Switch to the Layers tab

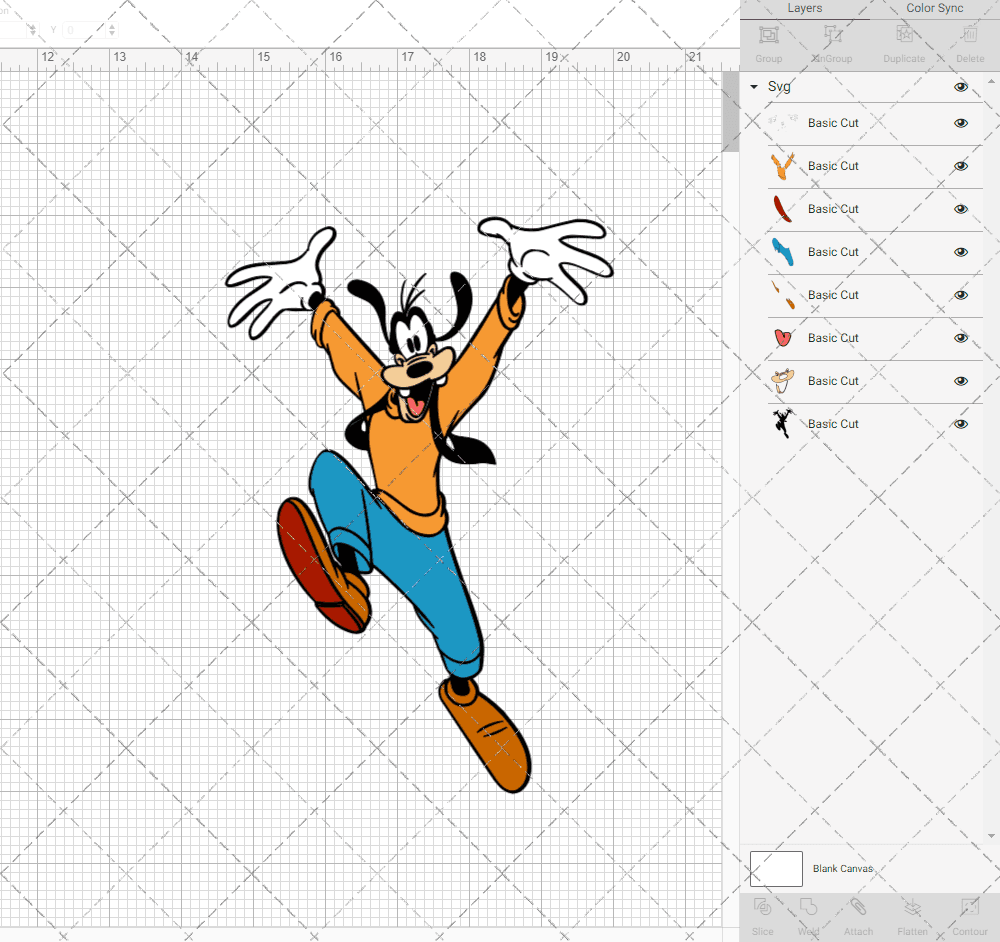(x=805, y=8)
